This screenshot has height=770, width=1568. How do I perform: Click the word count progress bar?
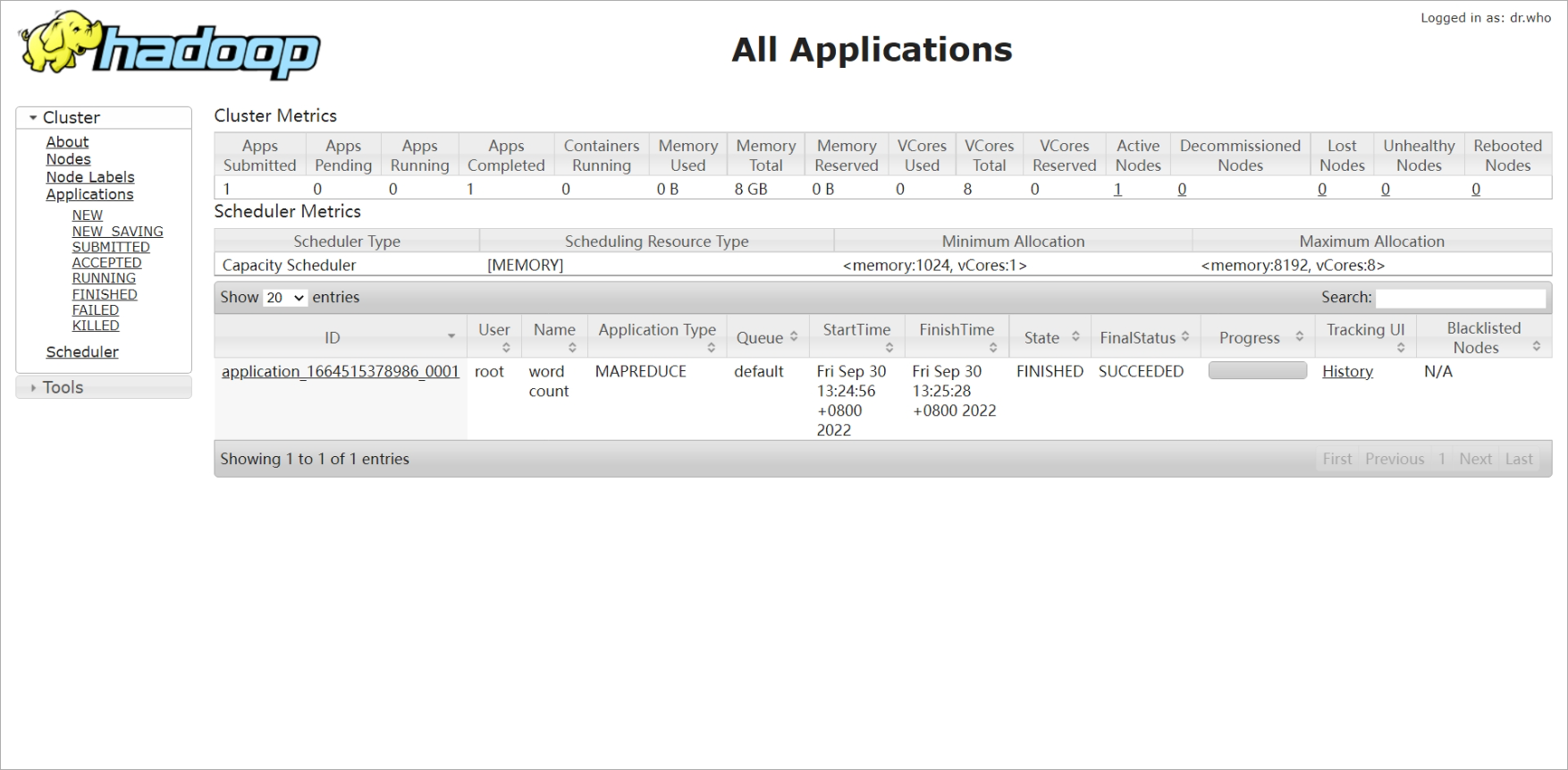[x=1258, y=370]
